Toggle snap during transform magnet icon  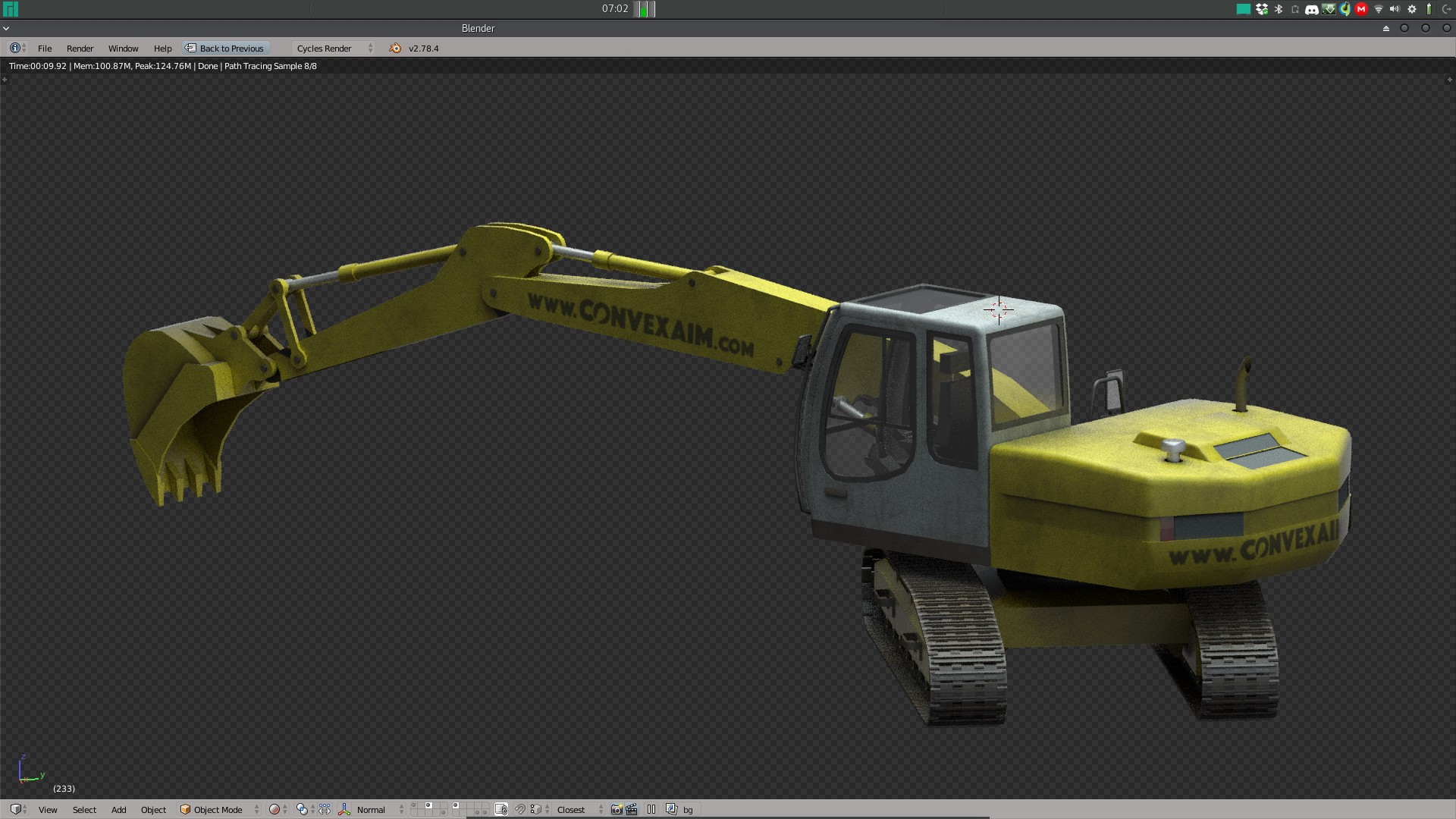[520, 809]
